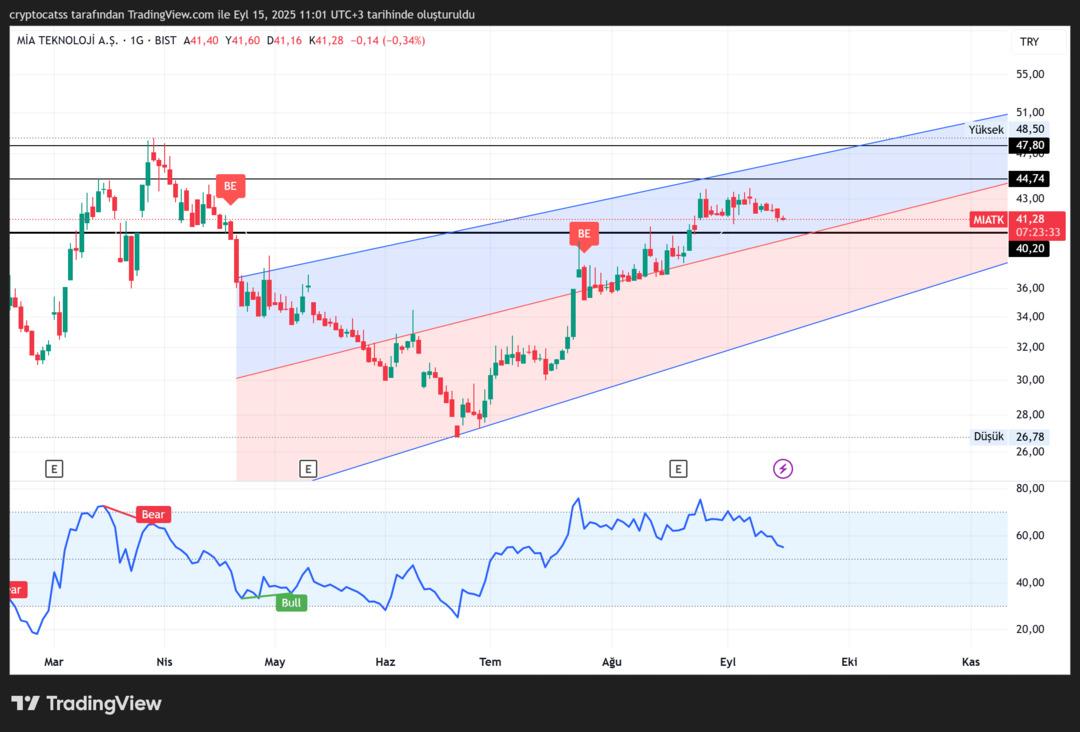
Task: Click the 40,20 price level label
Action: click(1029, 249)
